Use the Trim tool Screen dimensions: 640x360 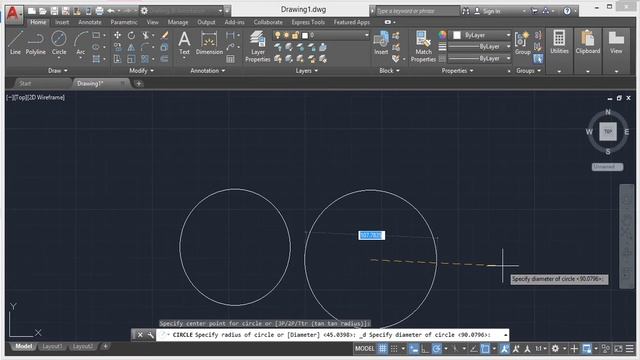145,36
